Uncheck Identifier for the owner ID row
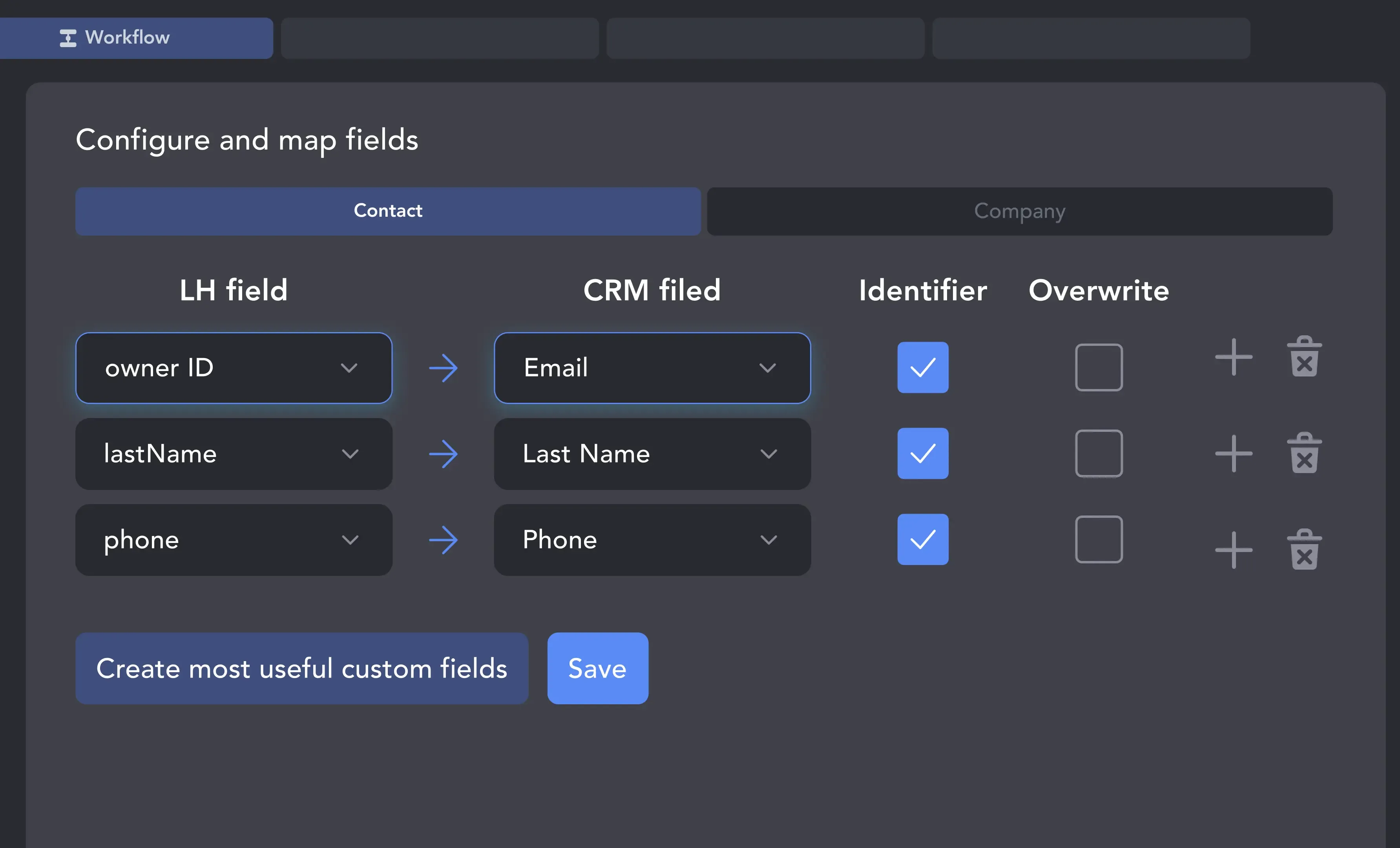This screenshot has width=1400, height=848. [923, 367]
